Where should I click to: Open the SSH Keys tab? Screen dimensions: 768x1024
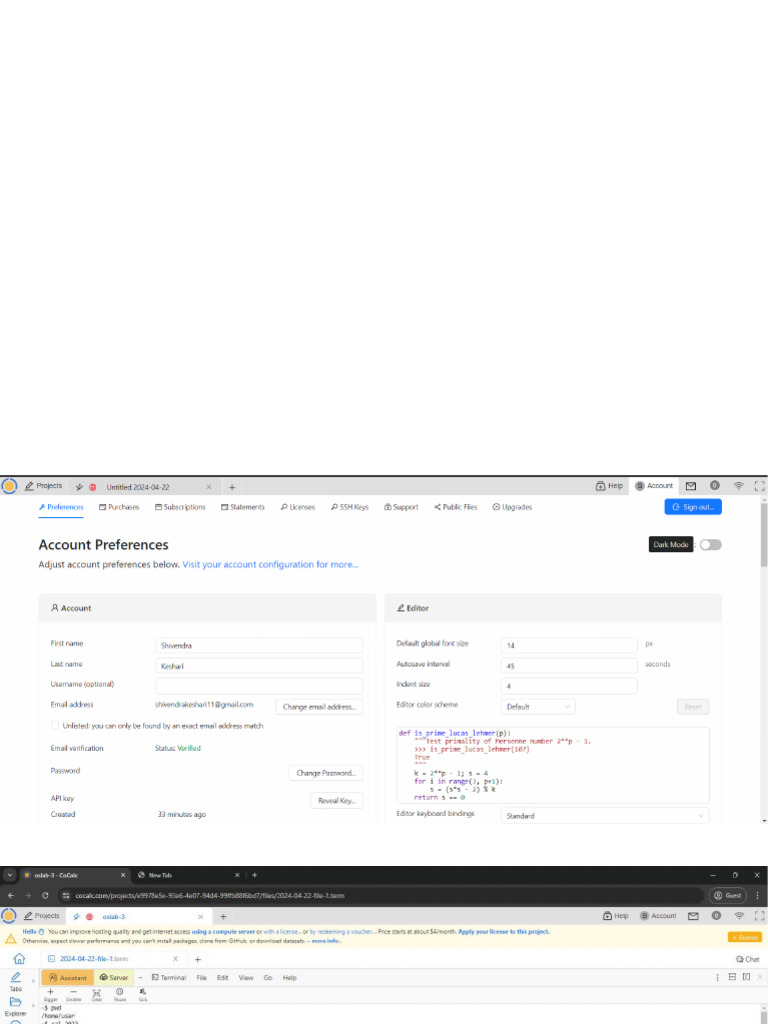point(348,507)
